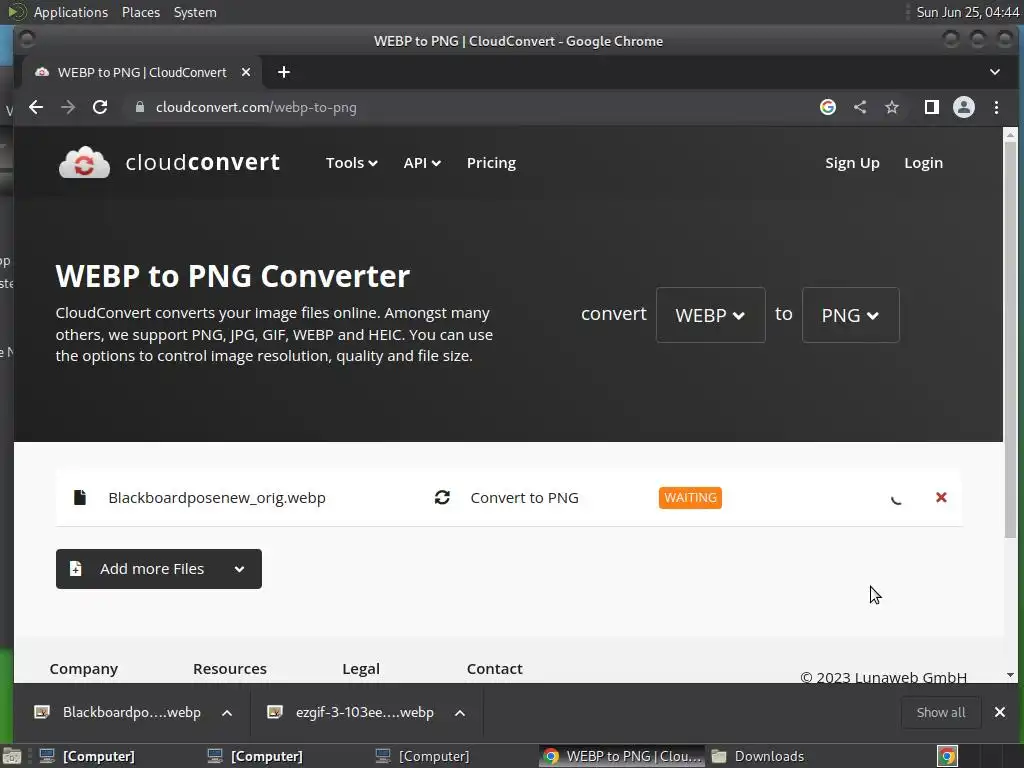This screenshot has height=768, width=1024.
Task: Close the WEBP to PNG tab
Action: pos(246,72)
